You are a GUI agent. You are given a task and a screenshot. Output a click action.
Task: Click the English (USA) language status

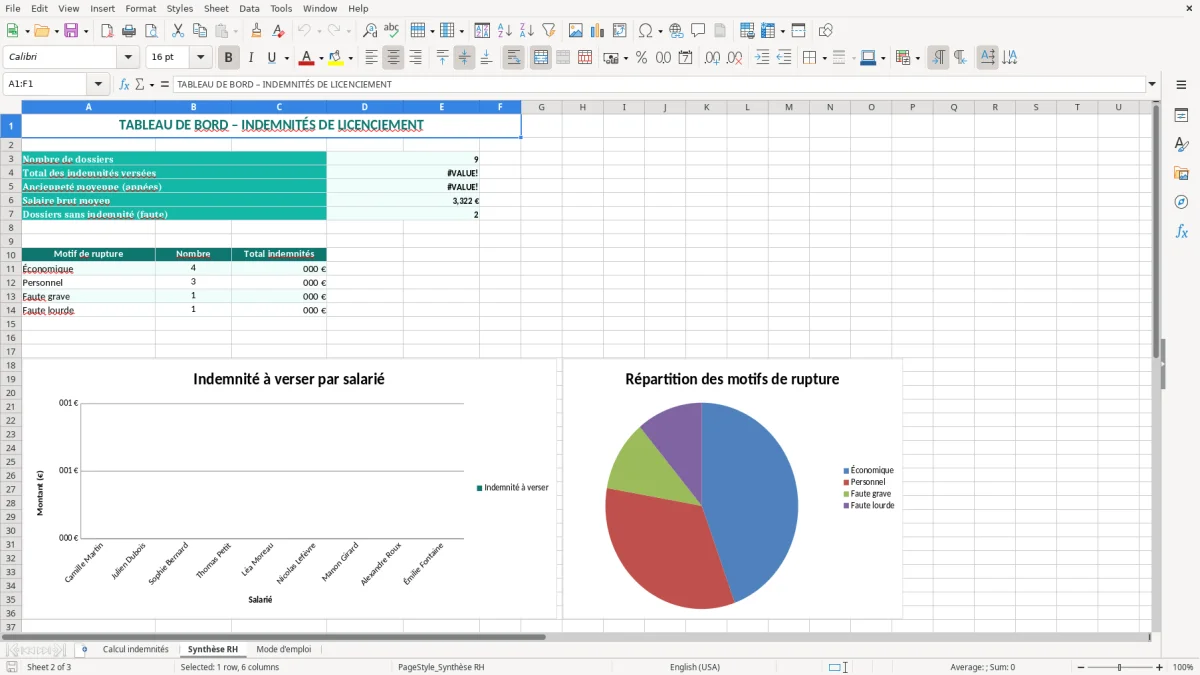694,667
